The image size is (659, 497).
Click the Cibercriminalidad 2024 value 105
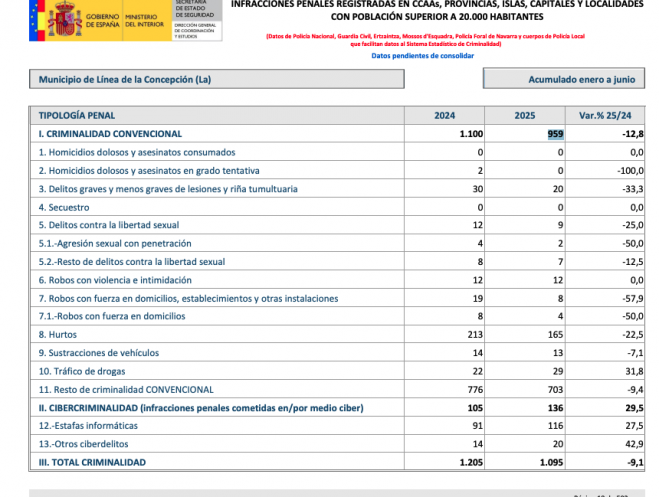tap(475, 408)
